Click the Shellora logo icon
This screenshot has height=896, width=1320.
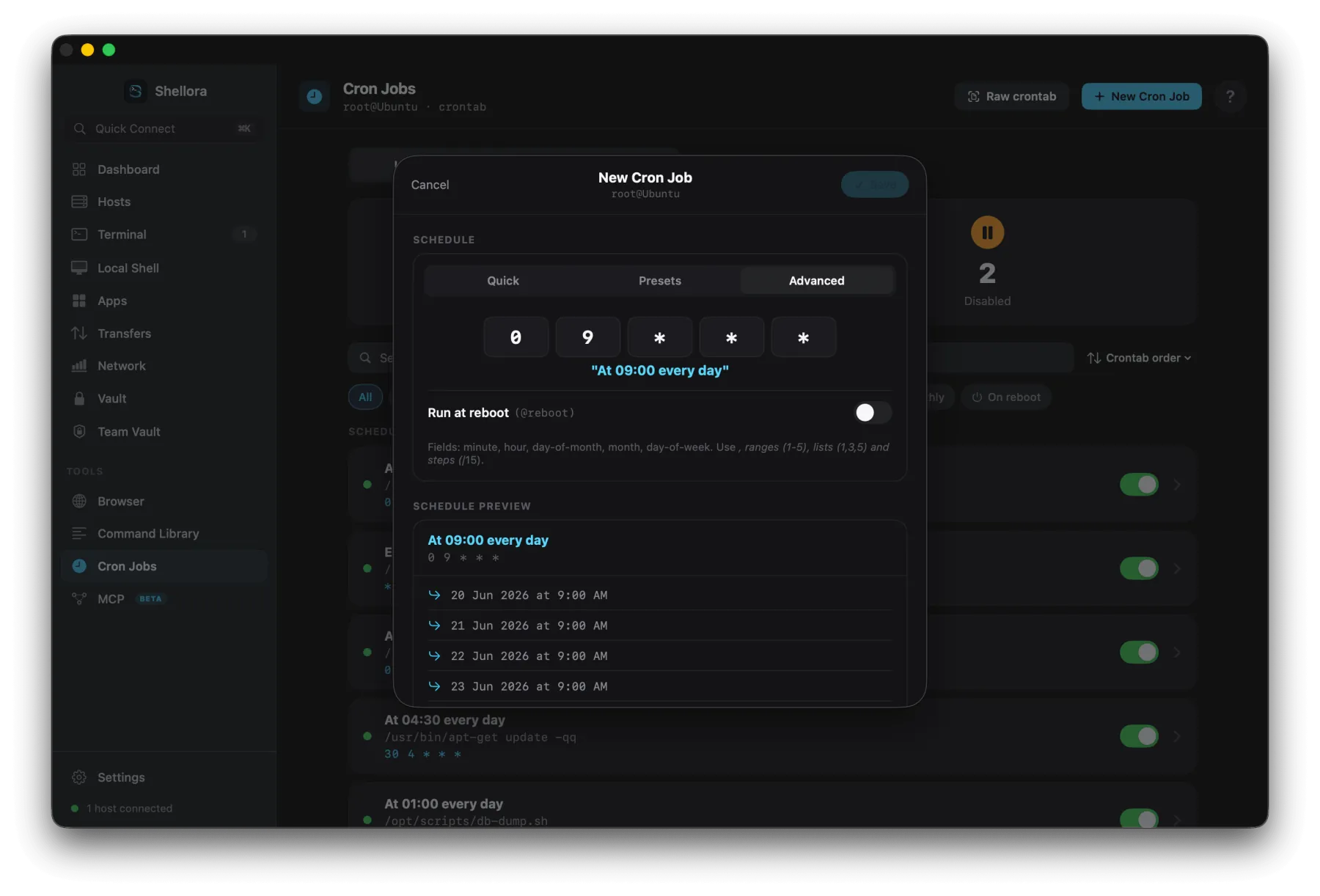pyautogui.click(x=136, y=91)
